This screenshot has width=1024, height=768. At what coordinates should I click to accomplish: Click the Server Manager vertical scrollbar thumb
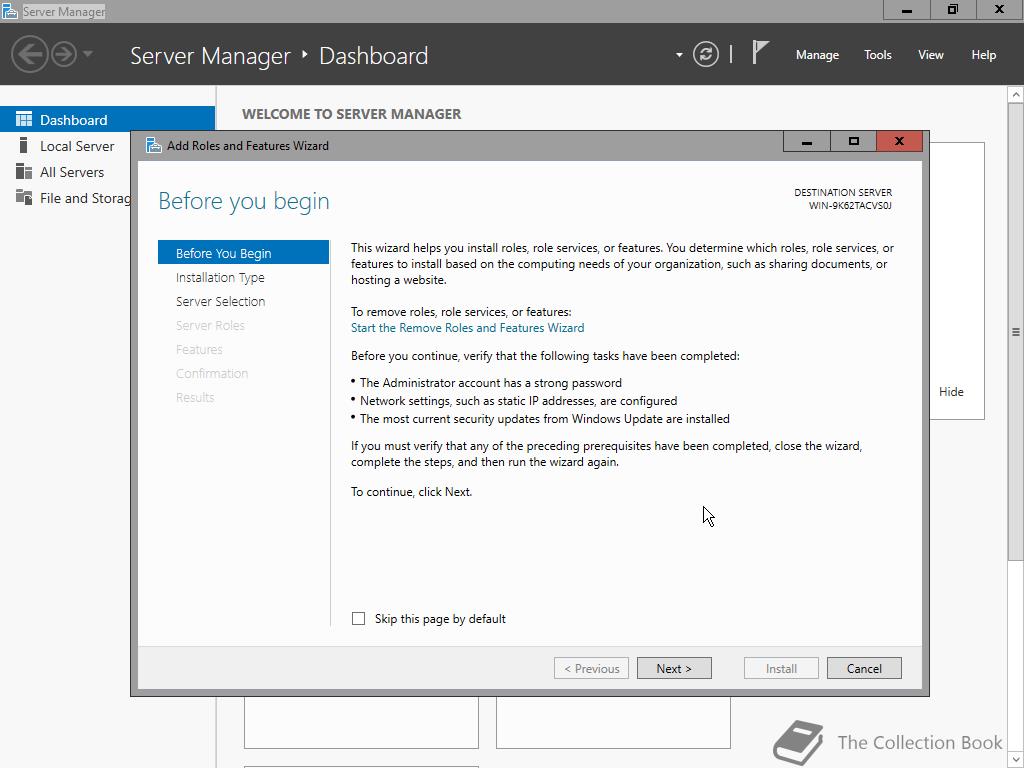pyautogui.click(x=1016, y=332)
